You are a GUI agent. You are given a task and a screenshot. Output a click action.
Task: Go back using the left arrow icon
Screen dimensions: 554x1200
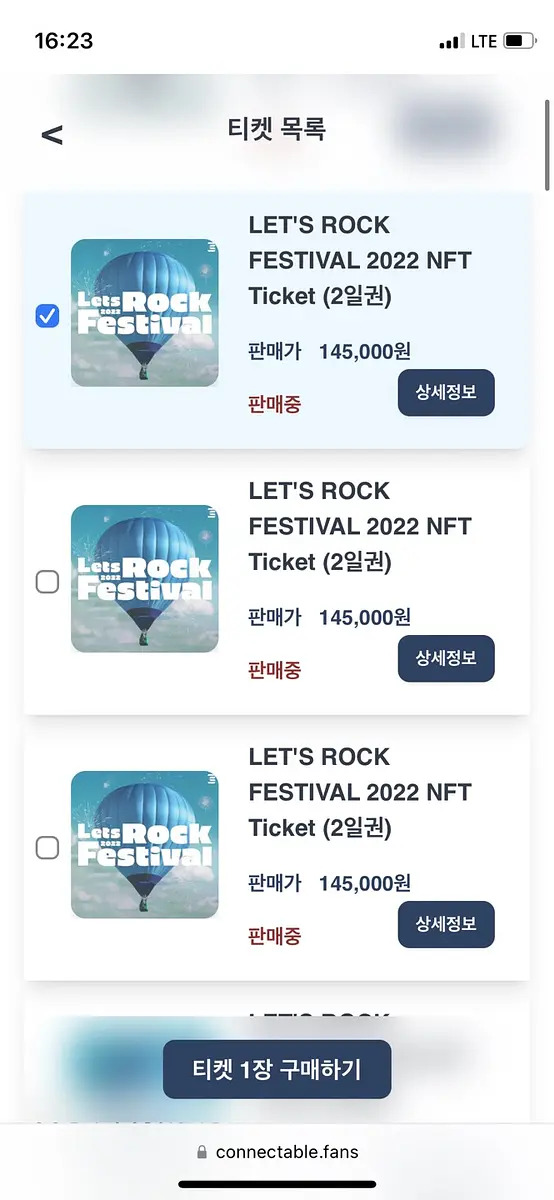click(x=52, y=134)
